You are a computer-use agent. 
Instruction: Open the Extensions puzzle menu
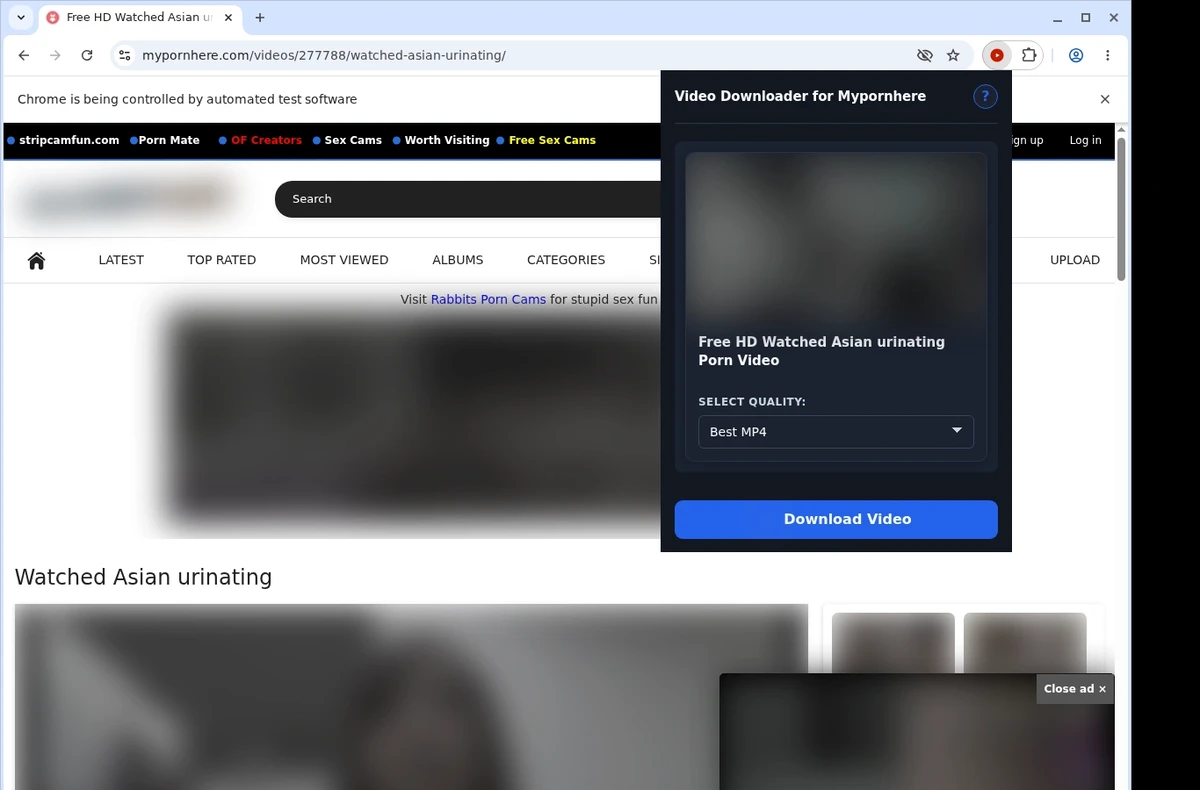(x=1028, y=55)
